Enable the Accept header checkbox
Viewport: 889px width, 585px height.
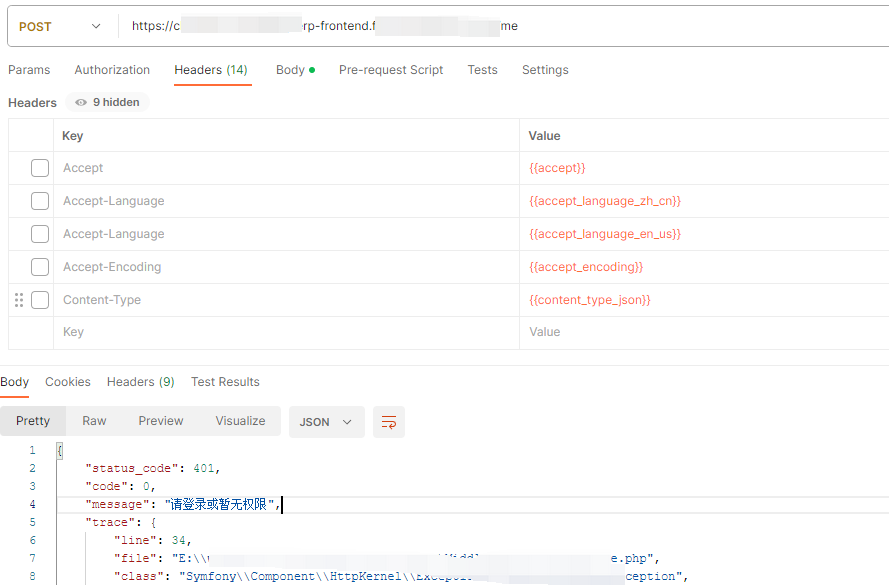[x=40, y=168]
